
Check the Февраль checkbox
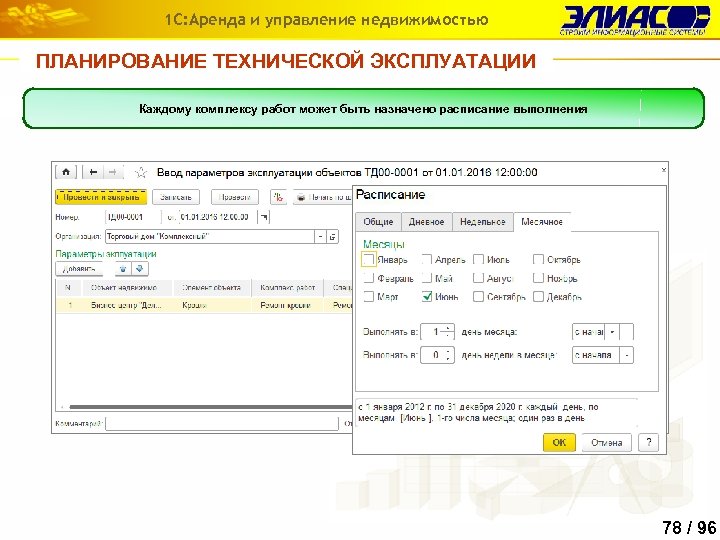click(x=368, y=278)
